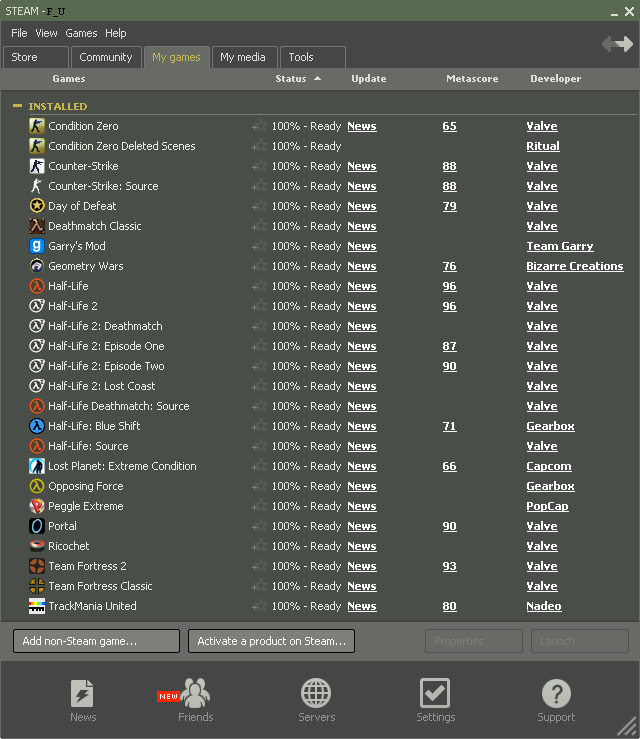
Task: Switch to the Tools tab
Action: tap(312, 57)
